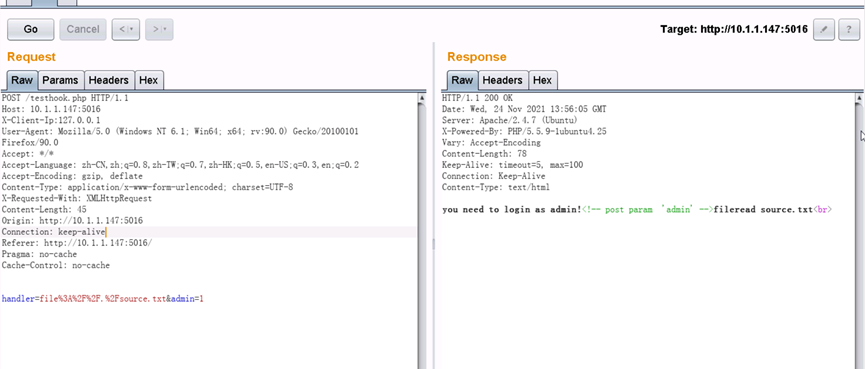Click the Cancel button
The image size is (865, 369).
click(x=83, y=29)
